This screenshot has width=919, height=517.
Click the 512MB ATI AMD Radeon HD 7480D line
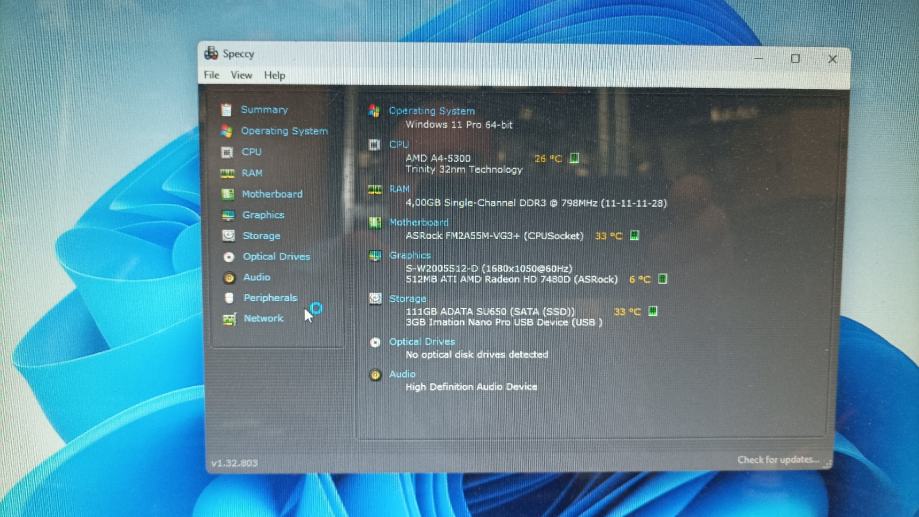pos(512,280)
